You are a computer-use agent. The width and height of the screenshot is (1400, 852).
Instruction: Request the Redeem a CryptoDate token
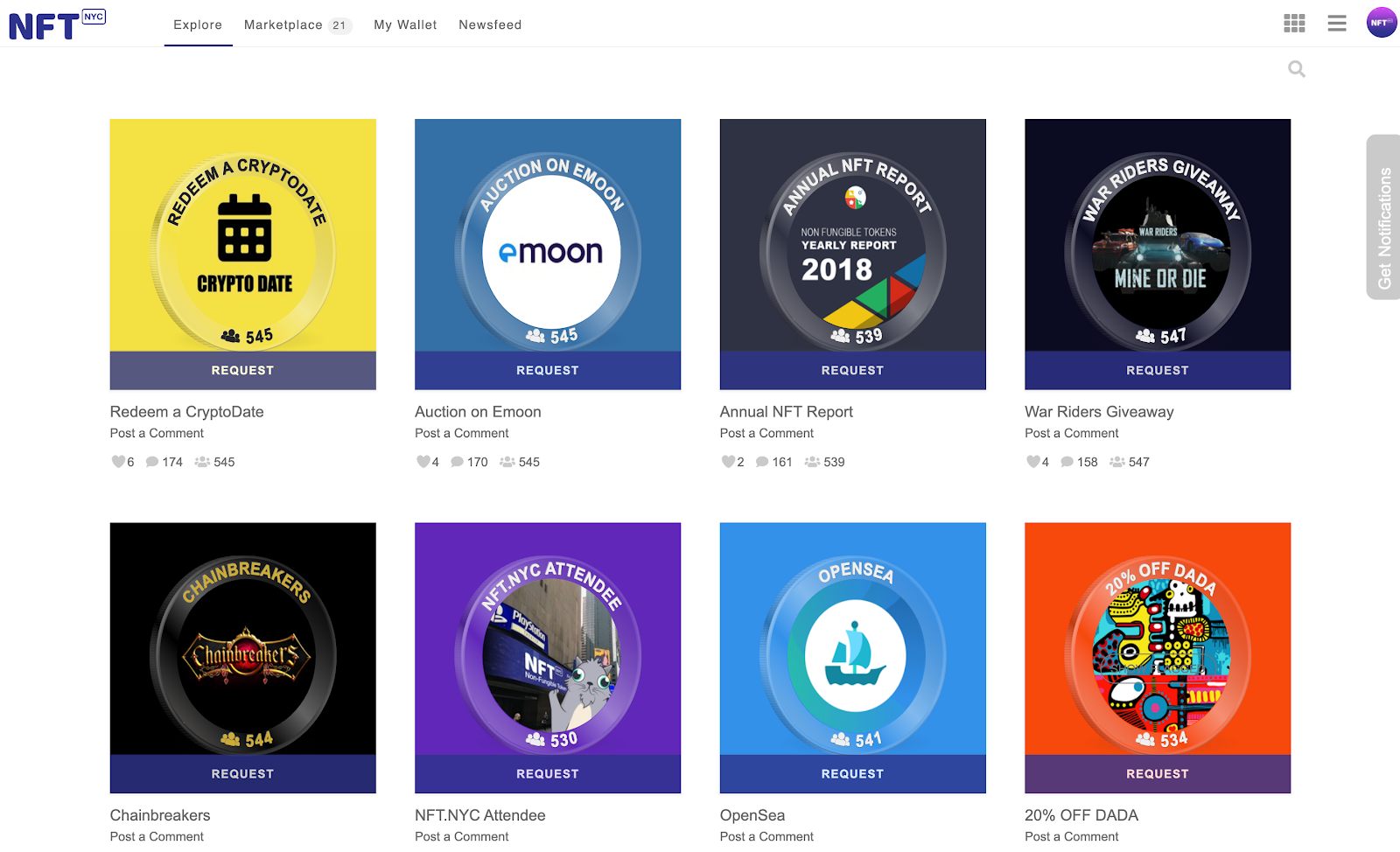pos(243,371)
